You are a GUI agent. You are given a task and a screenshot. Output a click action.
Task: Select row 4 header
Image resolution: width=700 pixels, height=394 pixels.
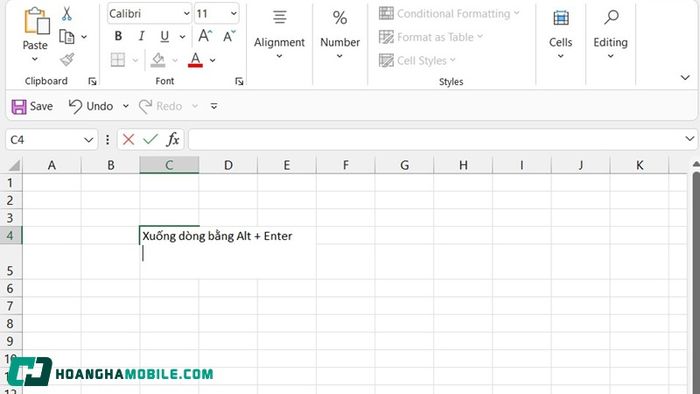10,235
